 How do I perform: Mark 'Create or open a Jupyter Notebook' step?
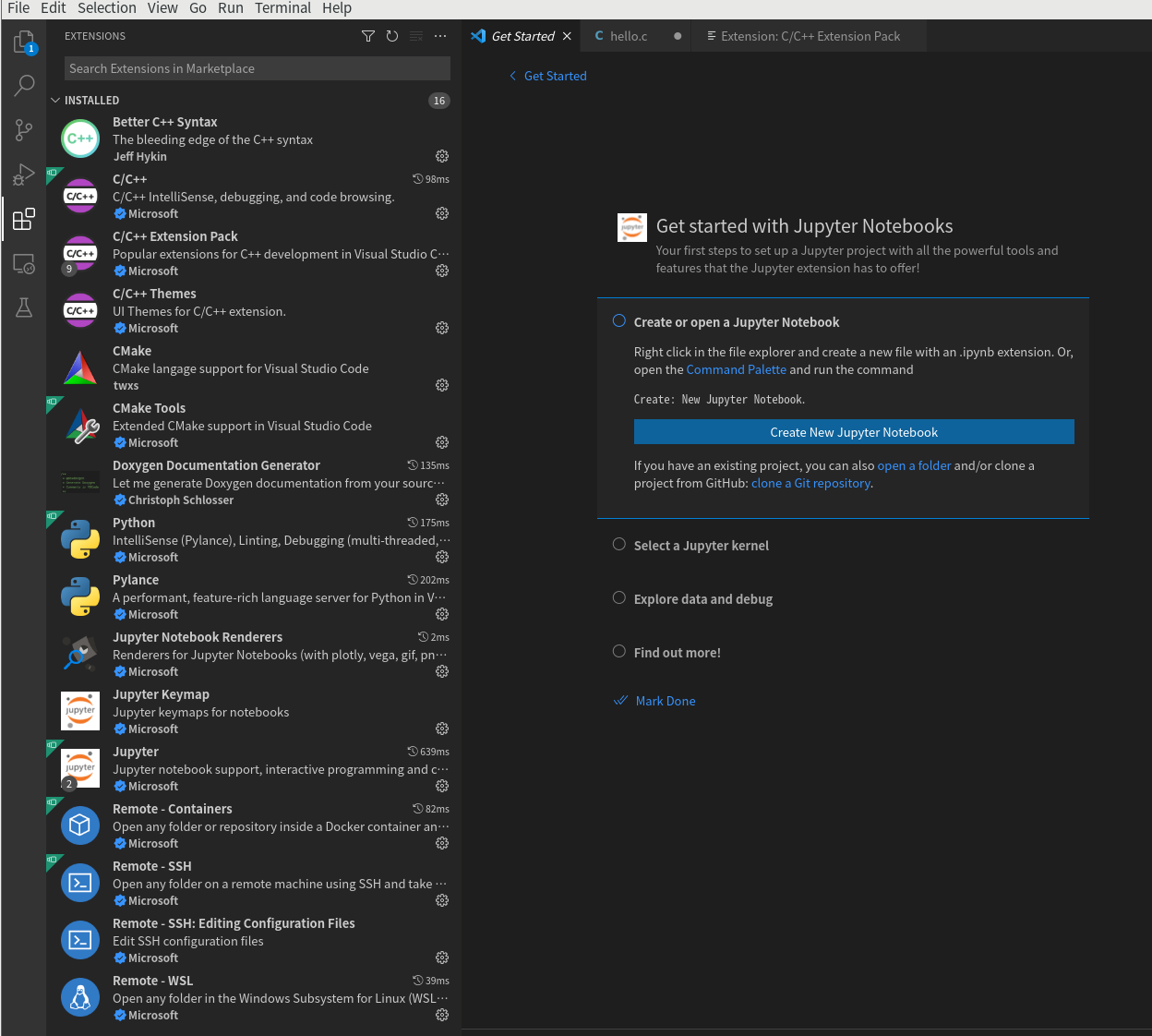pos(619,321)
